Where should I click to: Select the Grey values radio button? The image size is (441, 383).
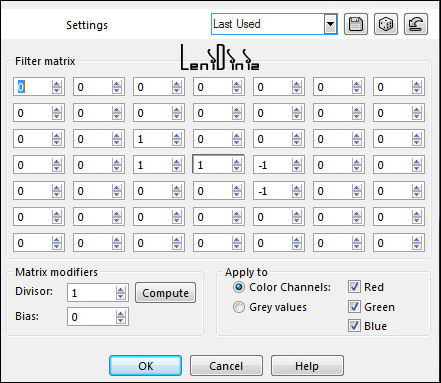pyautogui.click(x=239, y=307)
